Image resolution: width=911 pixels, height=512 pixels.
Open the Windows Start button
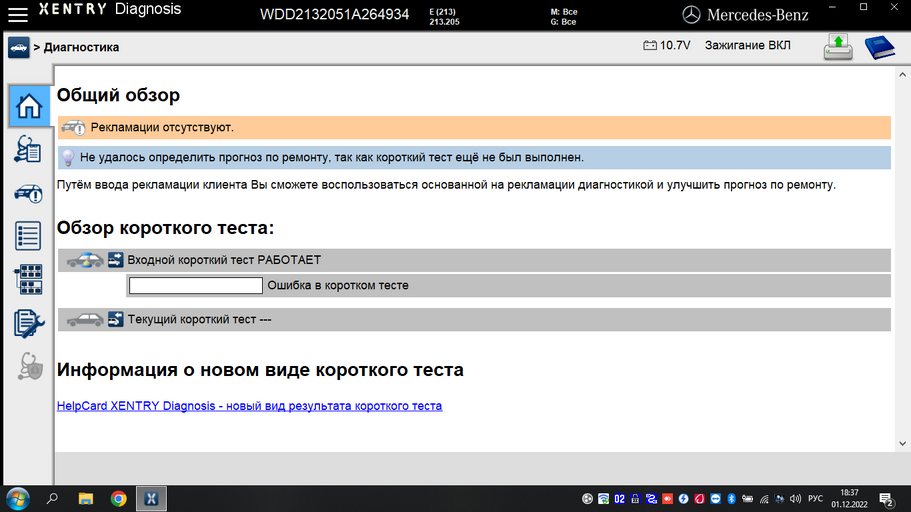tap(17, 499)
